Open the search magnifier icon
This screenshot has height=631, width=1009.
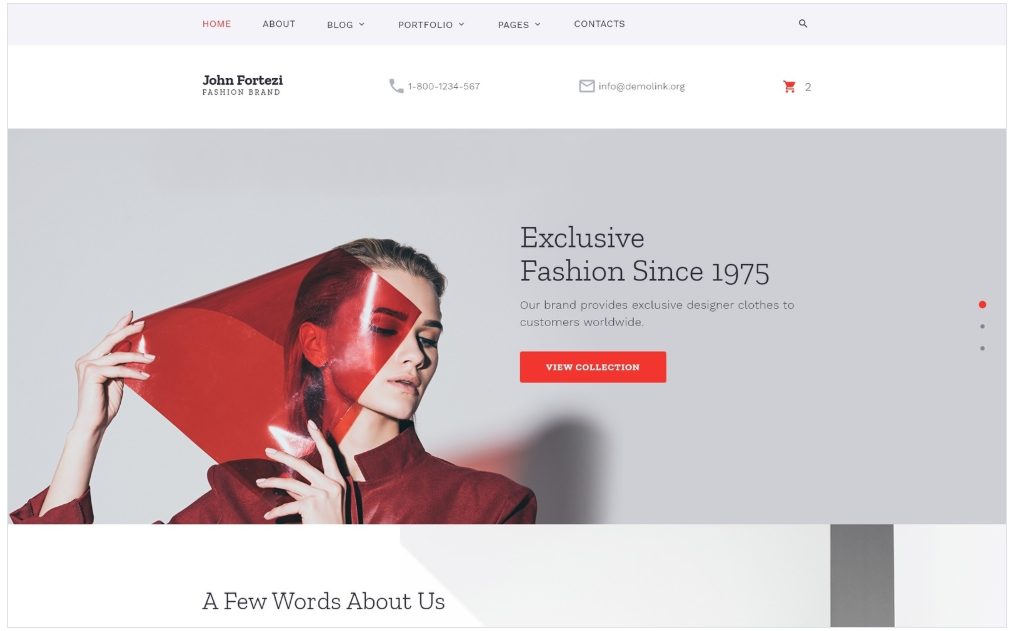(802, 24)
